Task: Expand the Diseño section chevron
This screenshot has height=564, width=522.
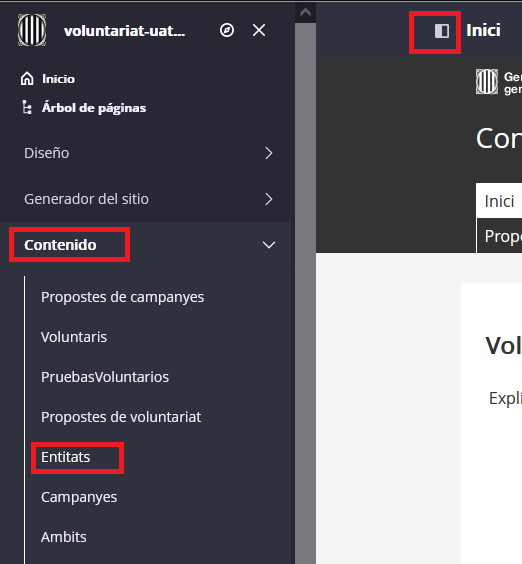Action: pos(269,153)
